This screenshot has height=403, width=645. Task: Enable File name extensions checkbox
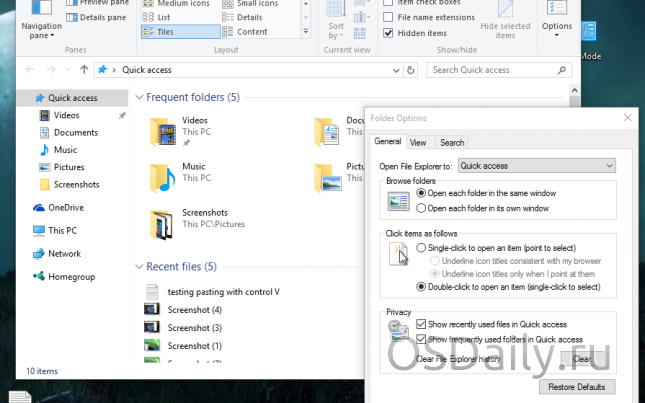coord(389,18)
